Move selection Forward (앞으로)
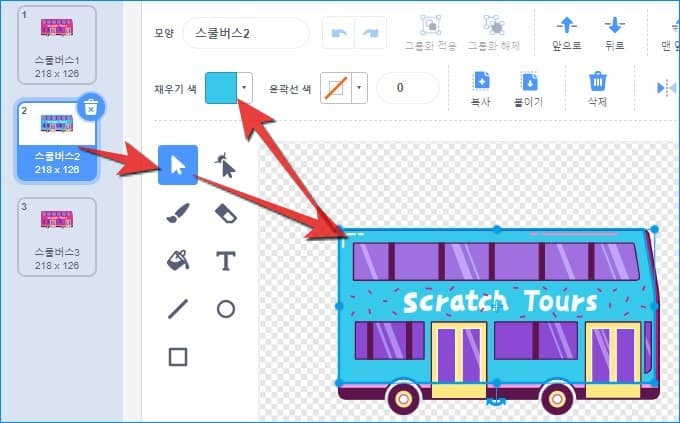The width and height of the screenshot is (680, 423). [566, 33]
